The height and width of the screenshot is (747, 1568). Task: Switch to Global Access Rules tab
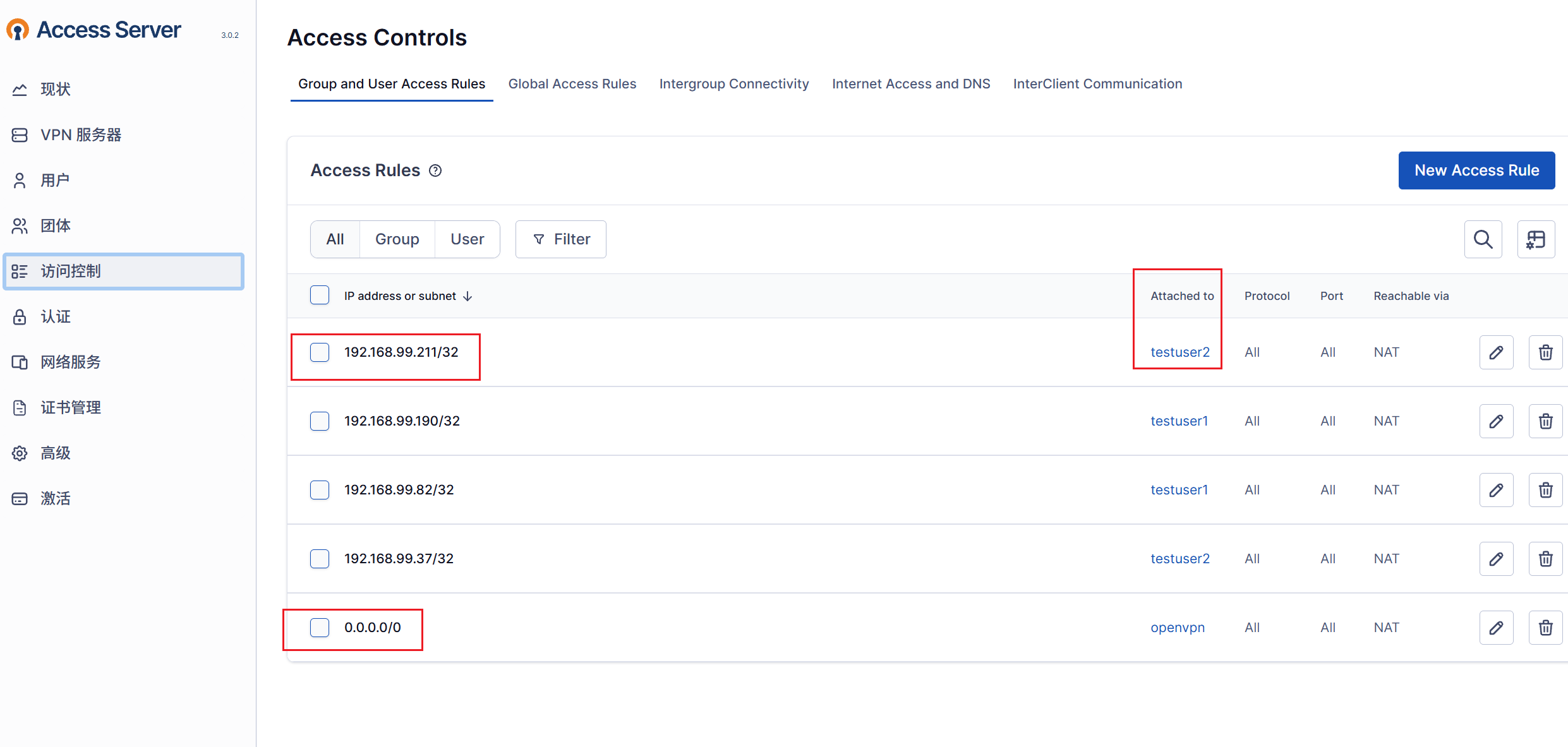pyautogui.click(x=572, y=84)
